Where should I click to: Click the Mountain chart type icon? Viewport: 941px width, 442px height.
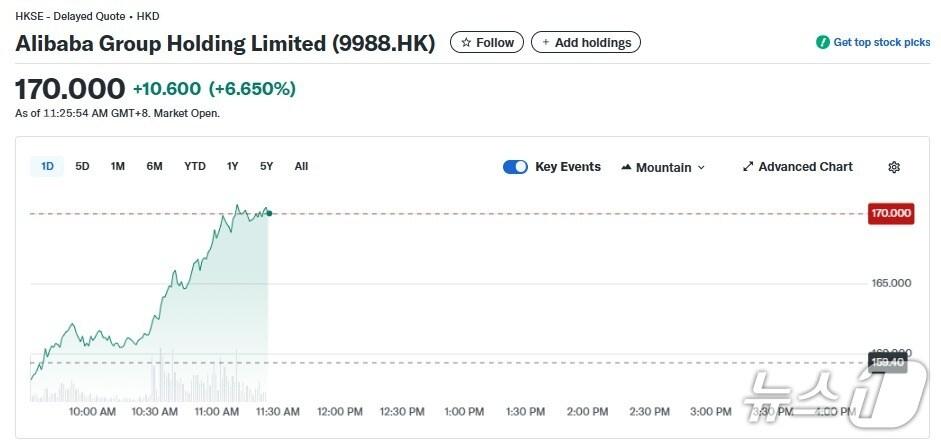tap(626, 167)
